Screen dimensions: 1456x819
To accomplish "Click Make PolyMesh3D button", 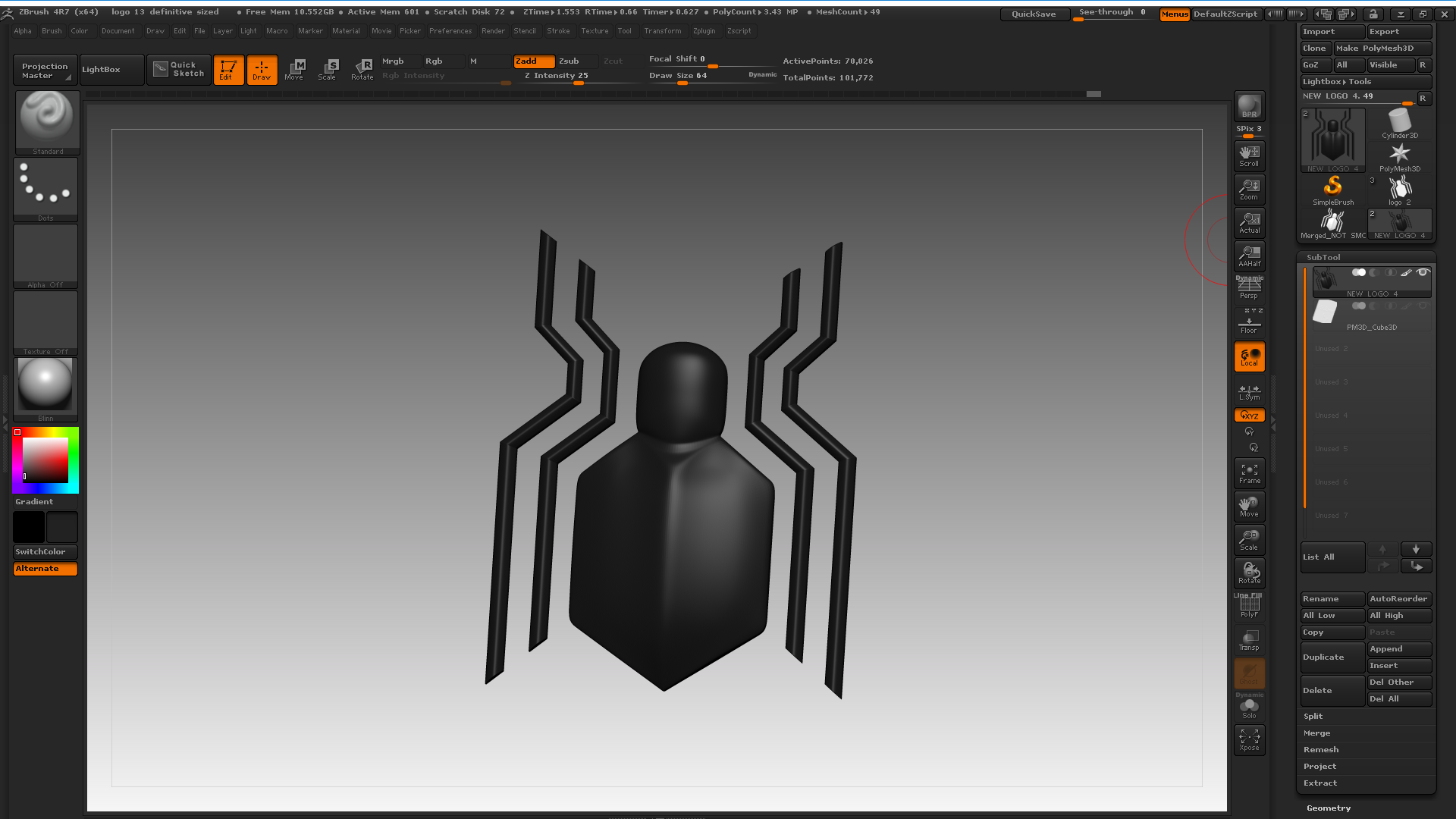I will 1382,49.
